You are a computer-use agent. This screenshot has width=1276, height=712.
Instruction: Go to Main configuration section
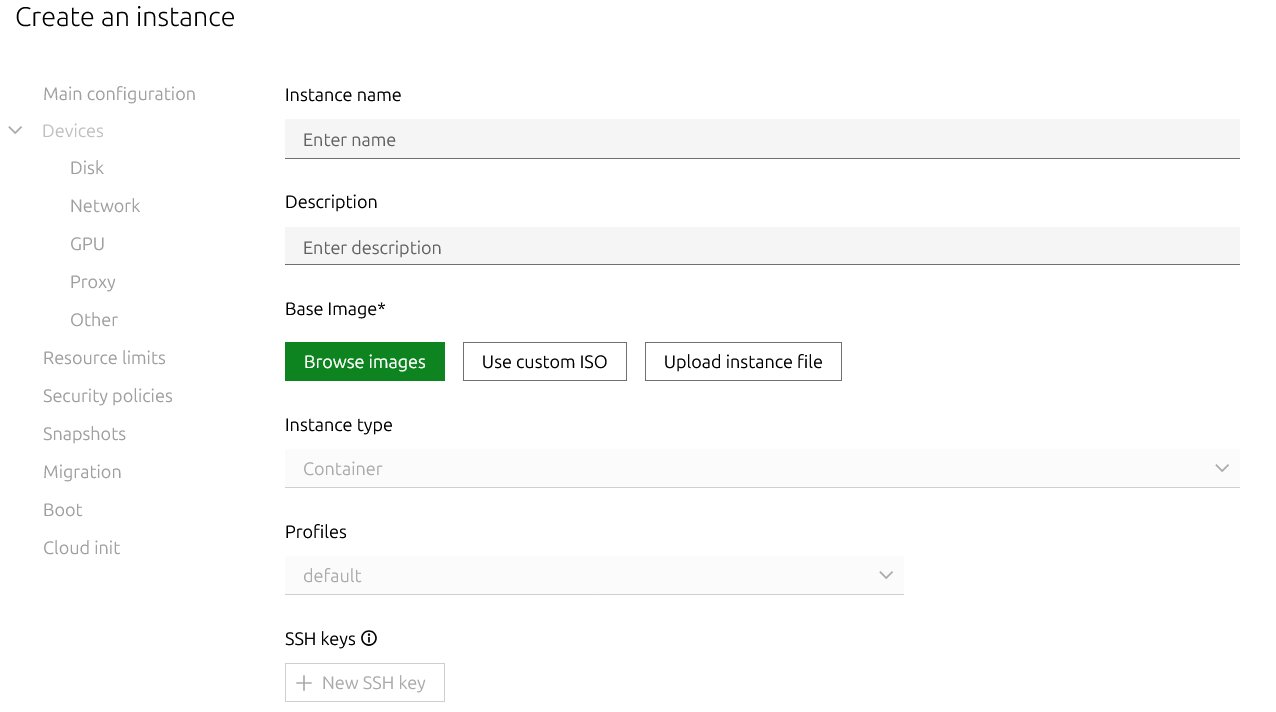[x=119, y=94]
